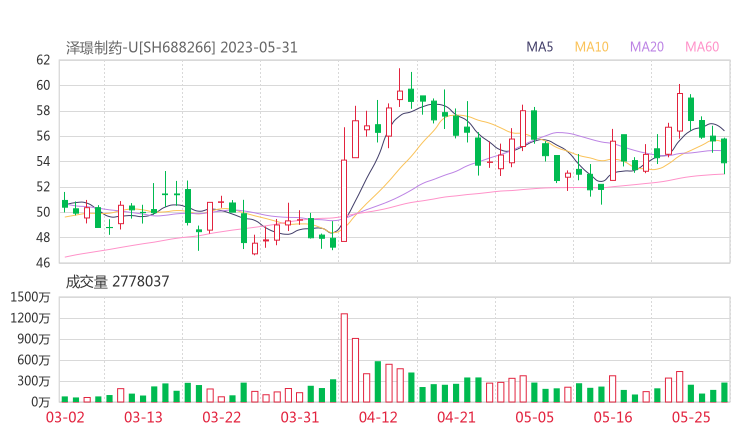The image size is (740, 440).
Task: Click the 900万 volume axis label
Action: coord(34,339)
